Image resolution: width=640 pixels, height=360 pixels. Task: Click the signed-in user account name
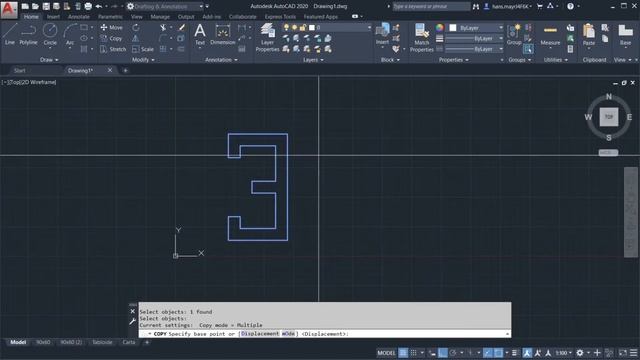(510, 7)
